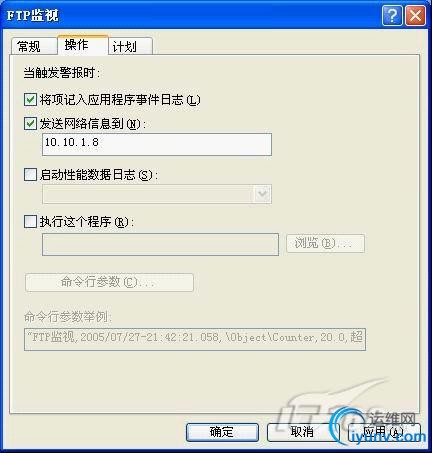Click the help question mark icon

pyautogui.click(x=392, y=15)
